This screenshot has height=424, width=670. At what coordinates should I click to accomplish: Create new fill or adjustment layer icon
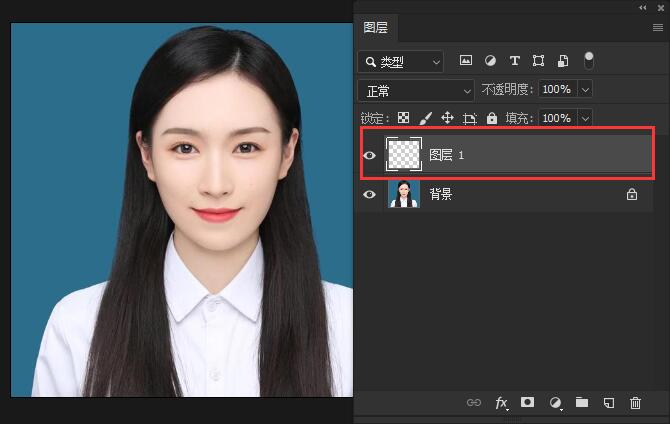point(555,403)
